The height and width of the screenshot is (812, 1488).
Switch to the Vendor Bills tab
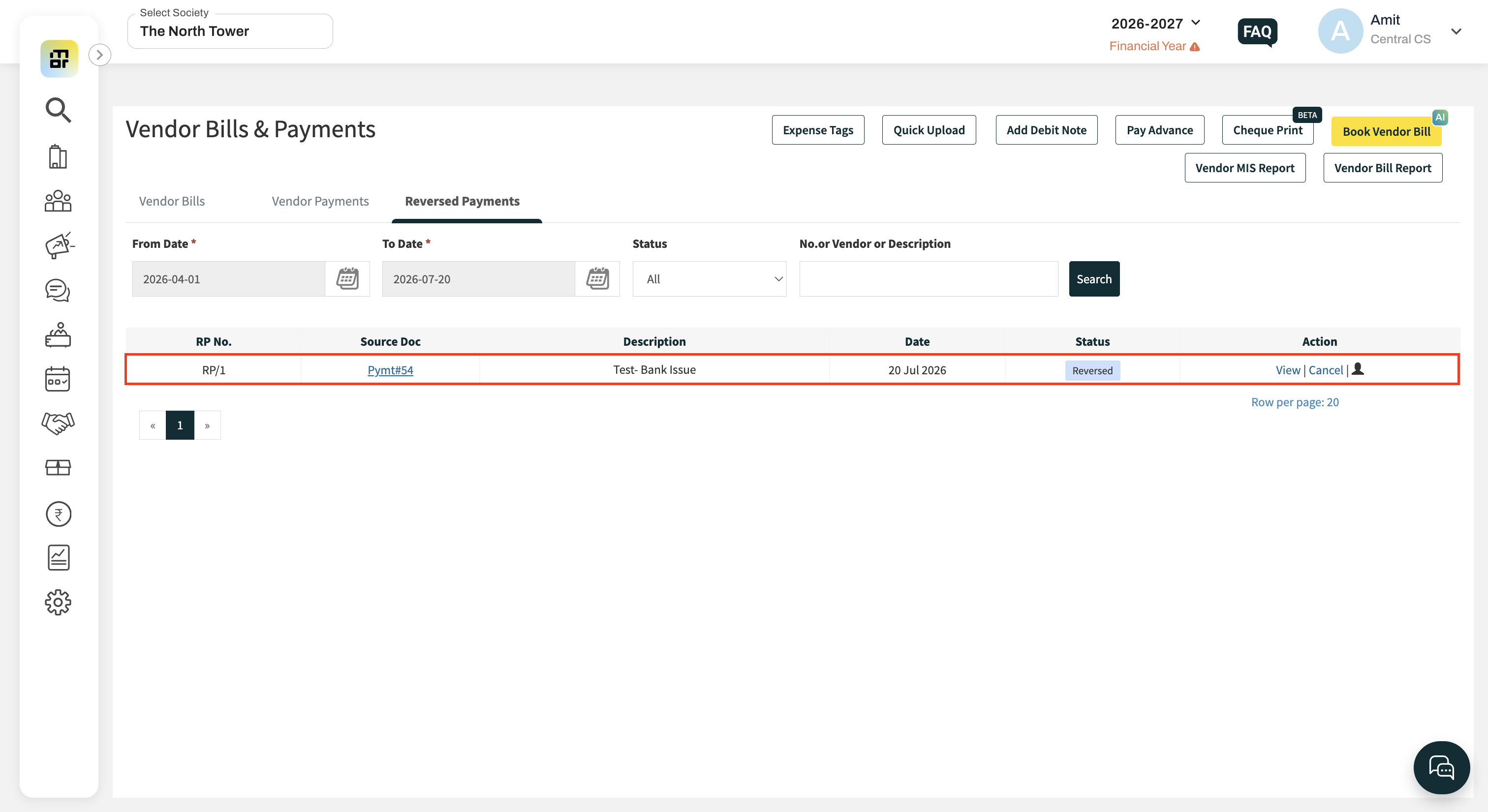click(x=172, y=201)
